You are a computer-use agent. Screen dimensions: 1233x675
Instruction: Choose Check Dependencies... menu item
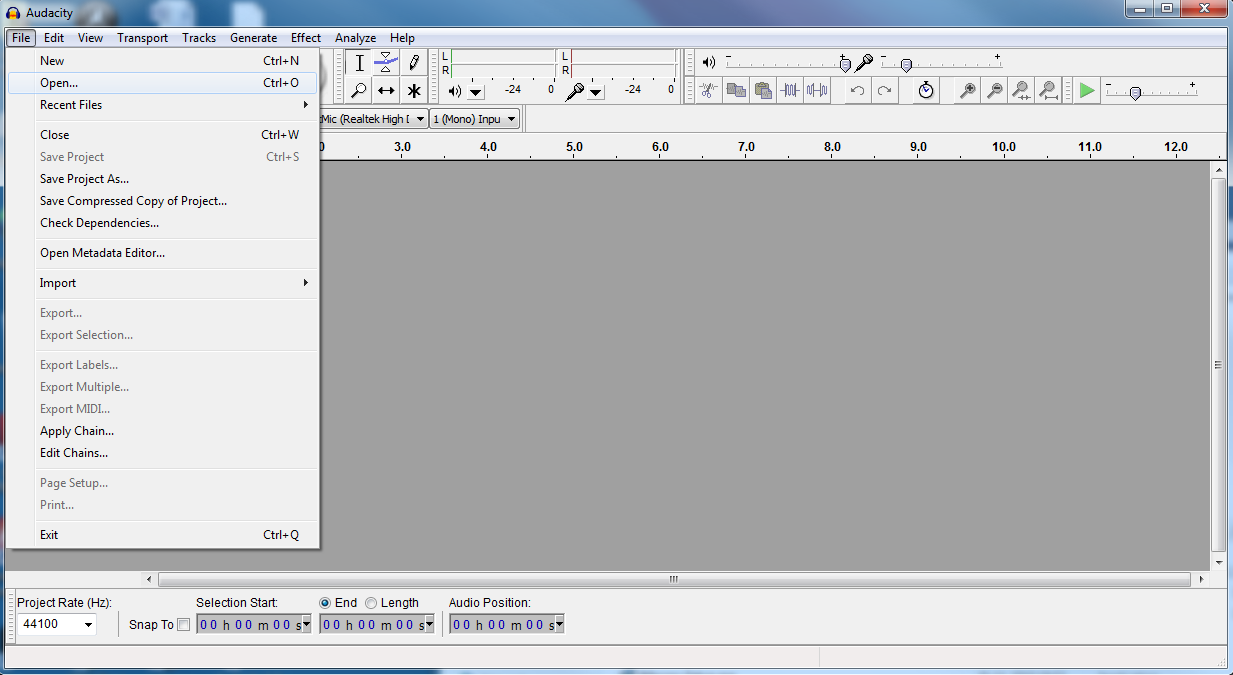point(163,223)
